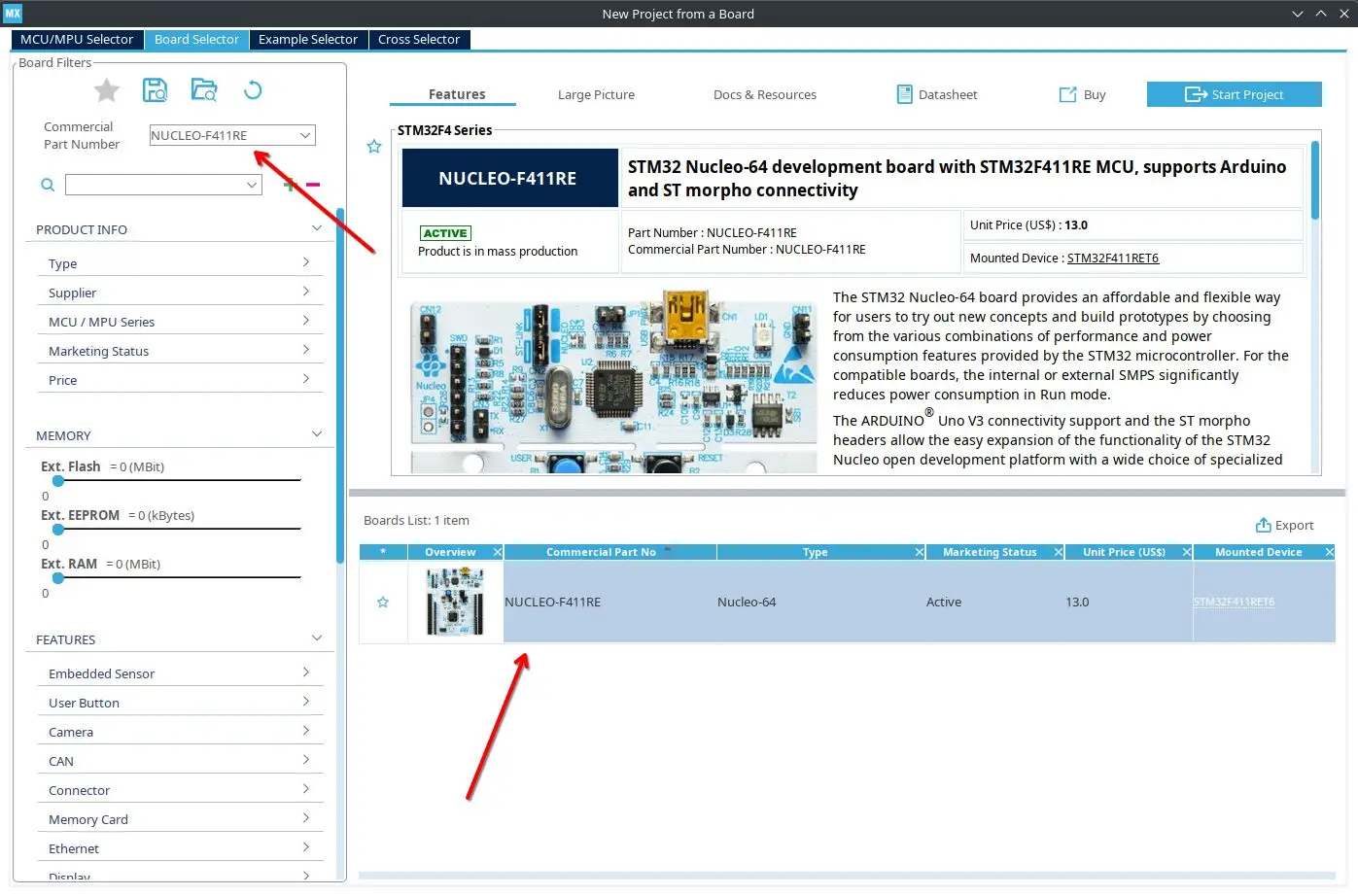The width and height of the screenshot is (1358, 896).
Task: Click the Board Filters panel scrollbar
Action: point(340,386)
